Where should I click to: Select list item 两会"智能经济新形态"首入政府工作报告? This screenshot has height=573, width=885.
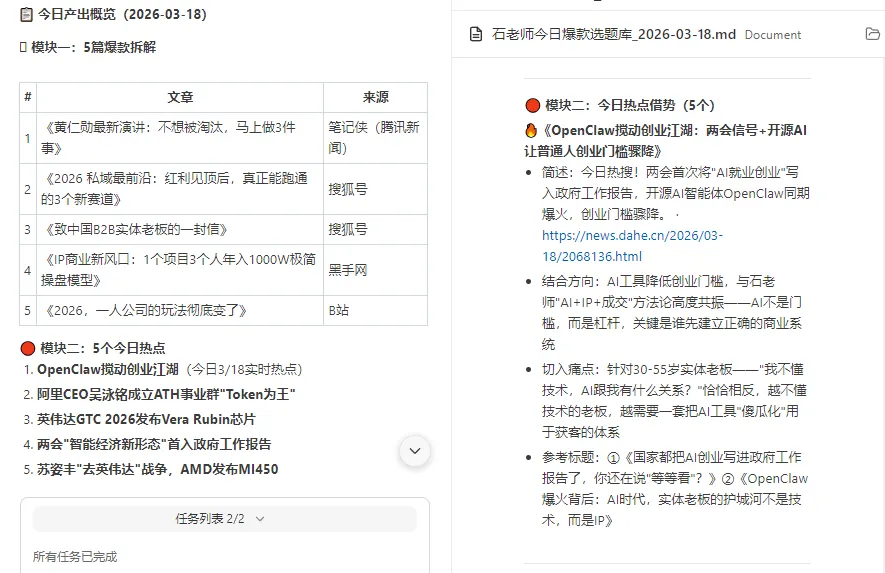[x=154, y=444]
